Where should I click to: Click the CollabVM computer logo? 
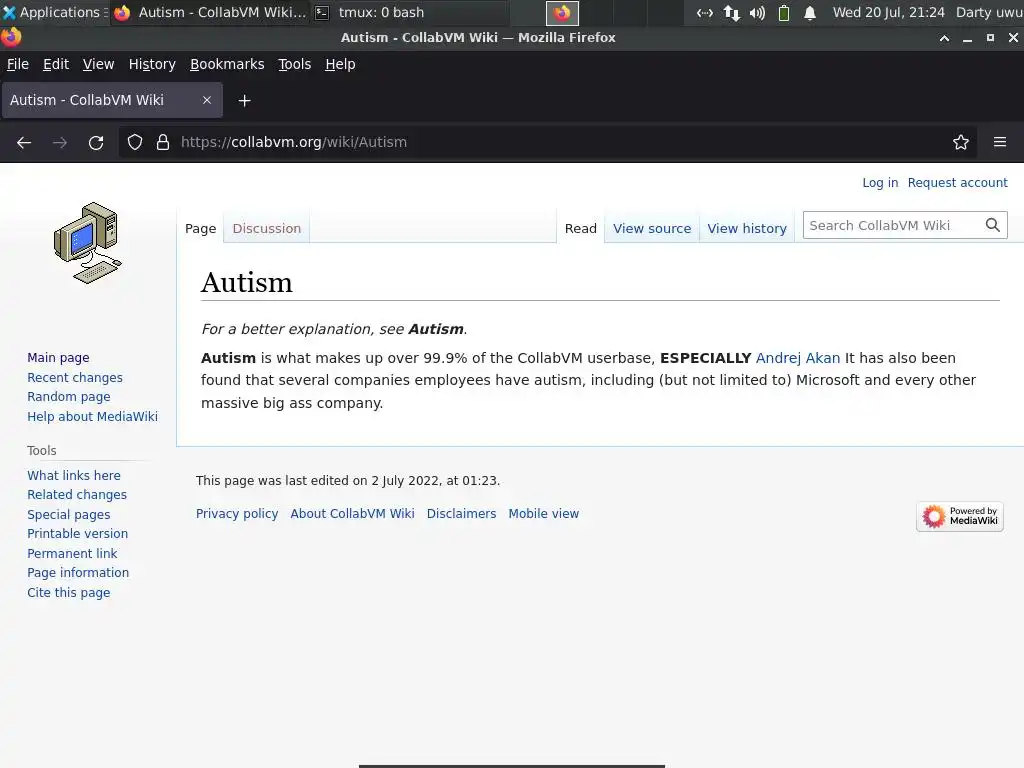[x=88, y=243]
